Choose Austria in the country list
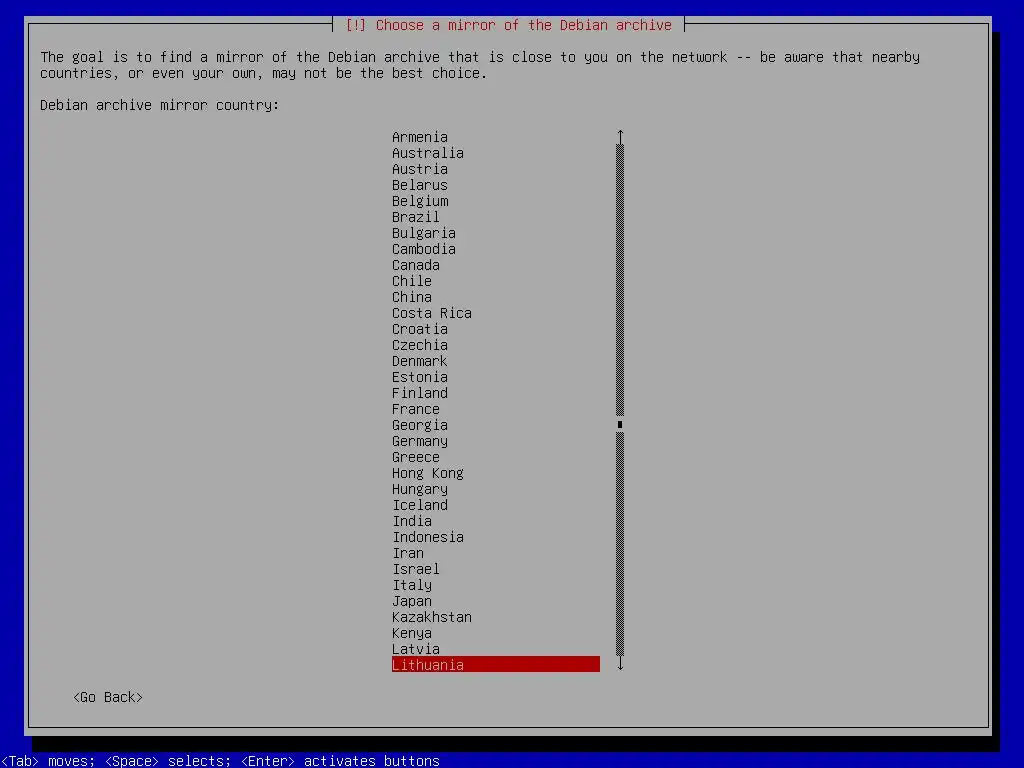 tap(420, 169)
